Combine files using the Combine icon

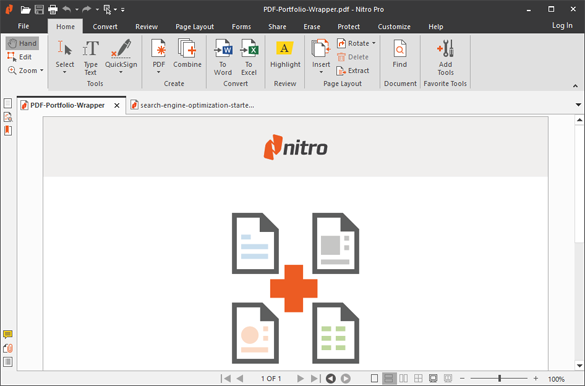coord(187,53)
